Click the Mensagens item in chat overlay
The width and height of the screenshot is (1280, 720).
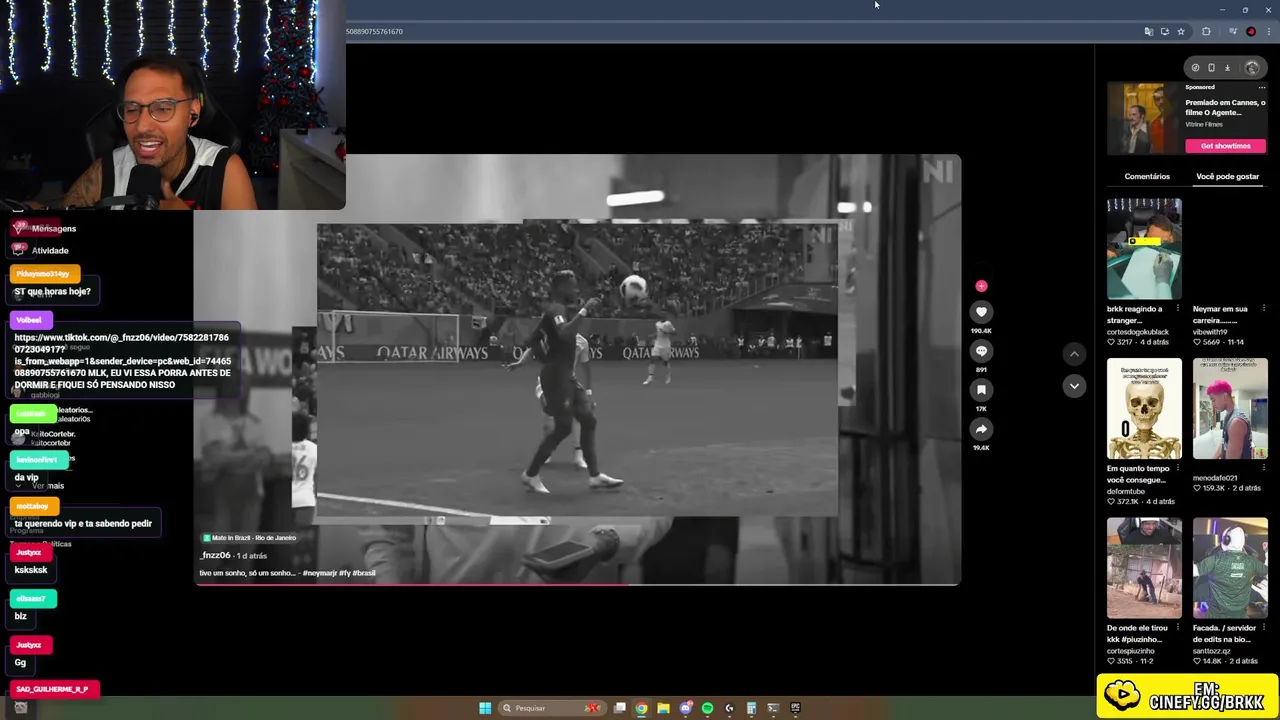(53, 229)
